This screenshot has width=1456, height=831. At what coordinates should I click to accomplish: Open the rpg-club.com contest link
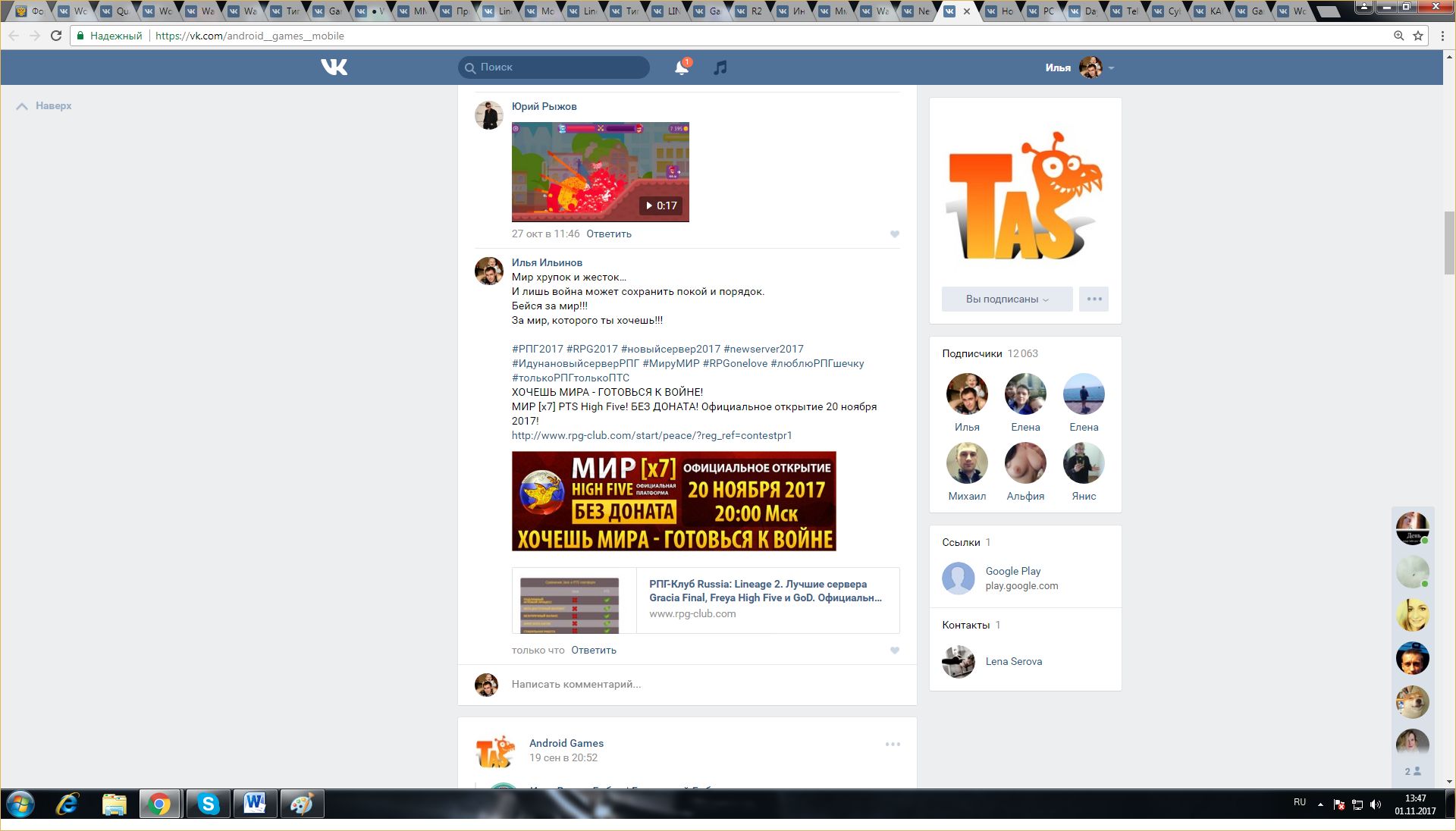(651, 435)
